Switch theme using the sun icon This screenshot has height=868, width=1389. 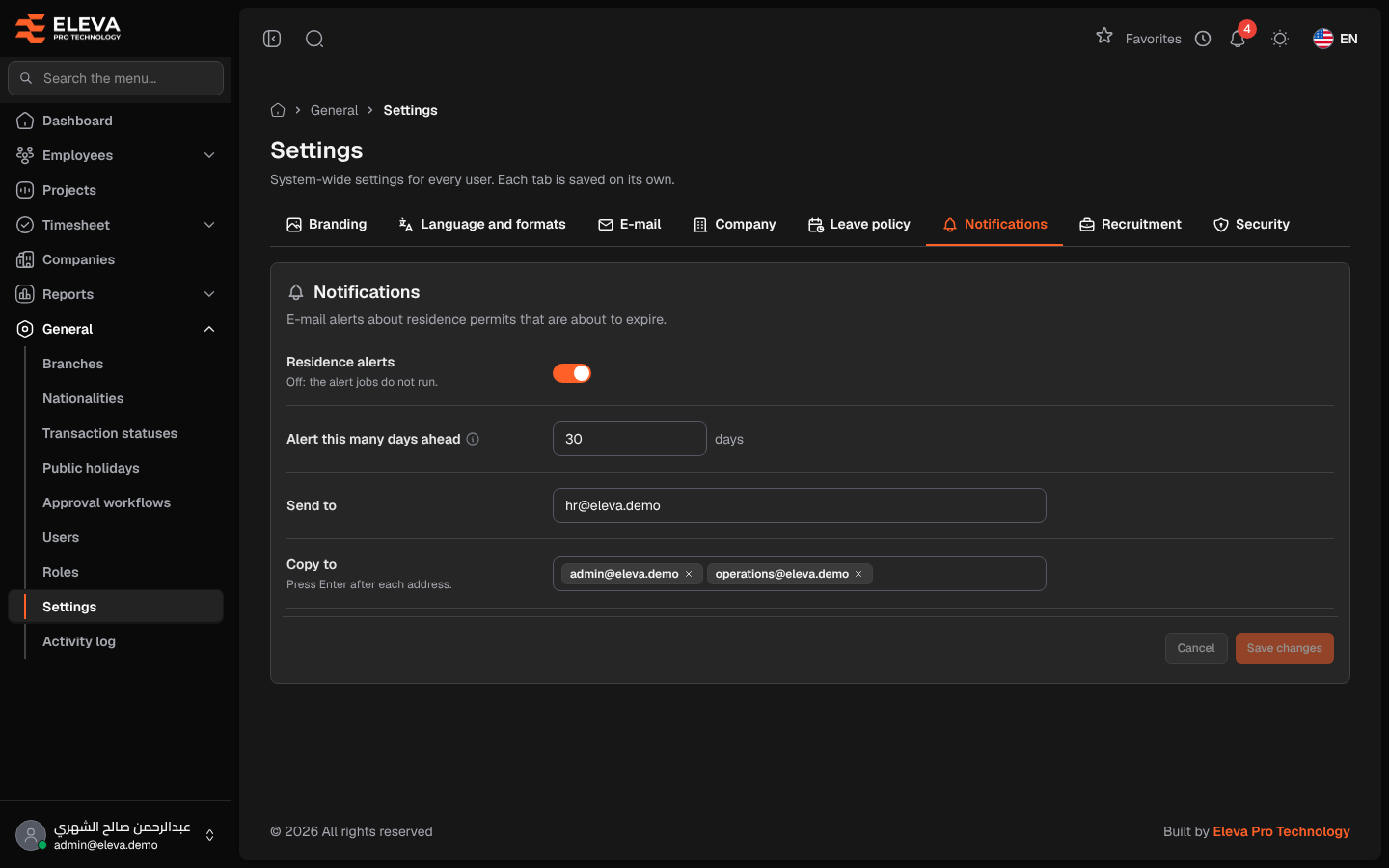click(1280, 39)
